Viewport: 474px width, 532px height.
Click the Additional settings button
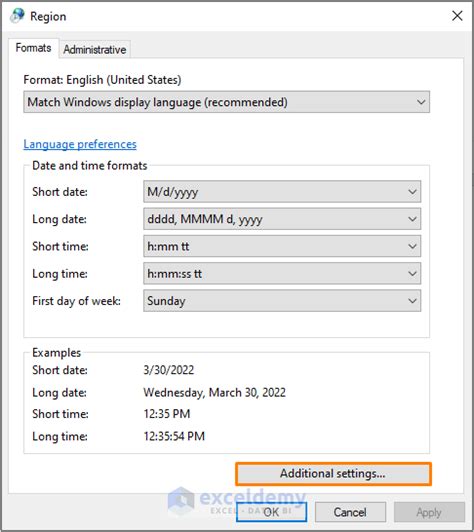point(333,474)
